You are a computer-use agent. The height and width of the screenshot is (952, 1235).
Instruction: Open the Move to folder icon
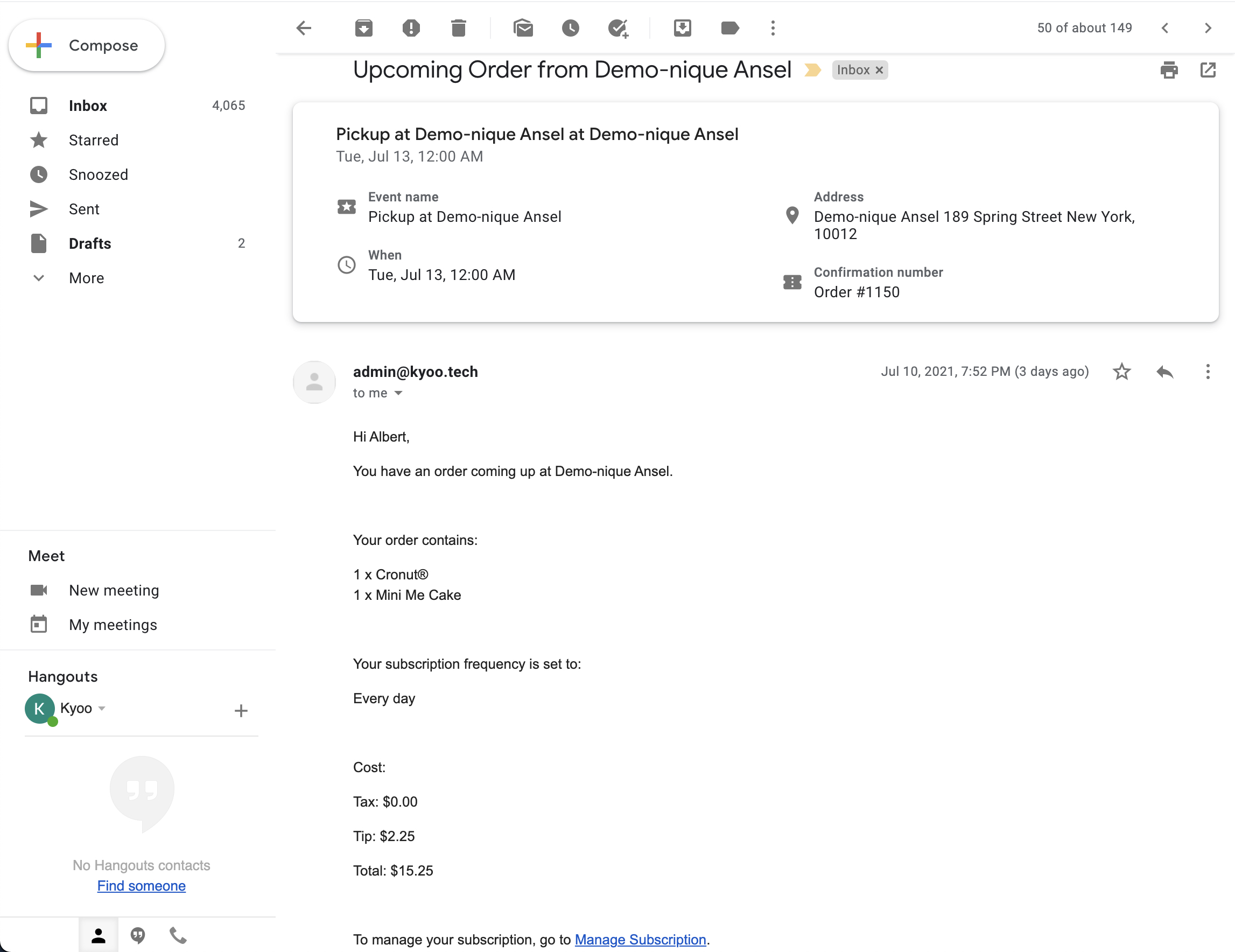coord(683,27)
